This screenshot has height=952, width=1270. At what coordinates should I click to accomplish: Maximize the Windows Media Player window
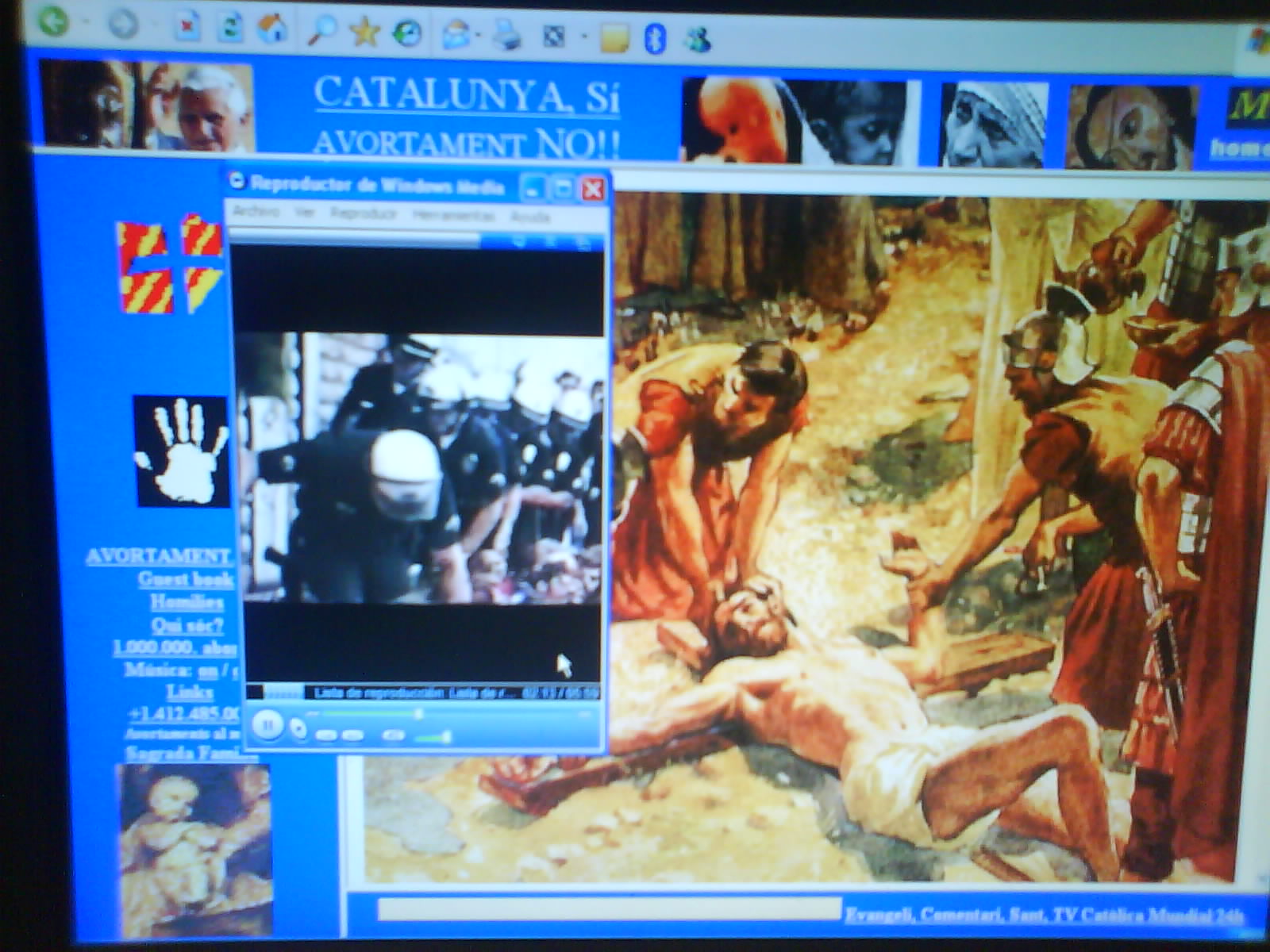coord(563,189)
